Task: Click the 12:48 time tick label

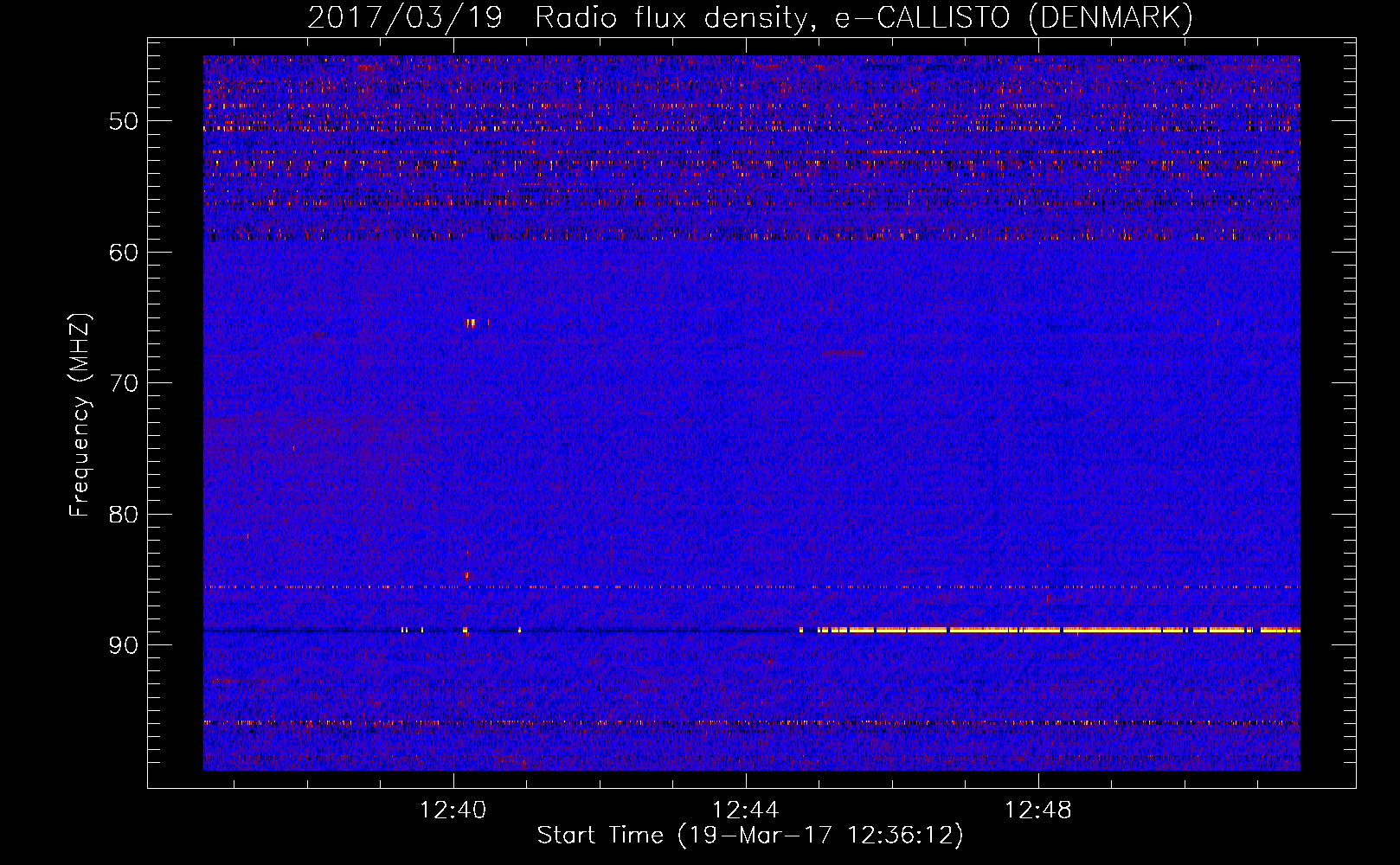Action: [x=1037, y=811]
